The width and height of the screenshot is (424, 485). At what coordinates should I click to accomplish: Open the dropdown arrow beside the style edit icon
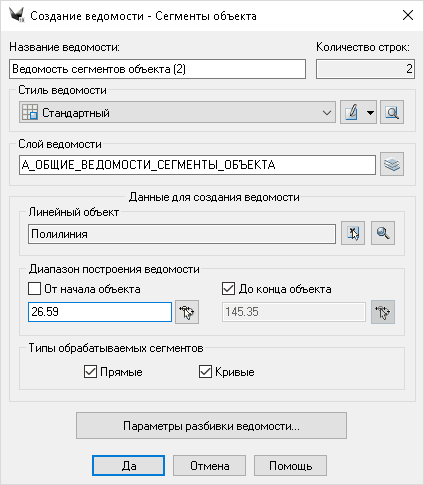click(x=370, y=112)
